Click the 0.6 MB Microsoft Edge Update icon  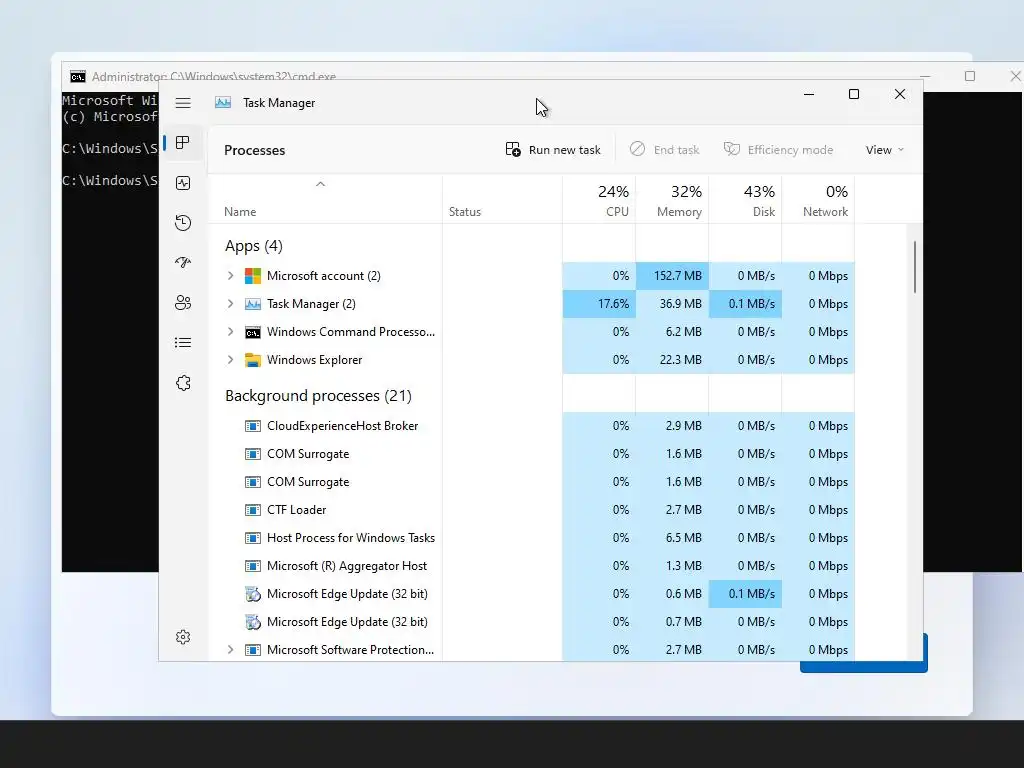point(253,594)
